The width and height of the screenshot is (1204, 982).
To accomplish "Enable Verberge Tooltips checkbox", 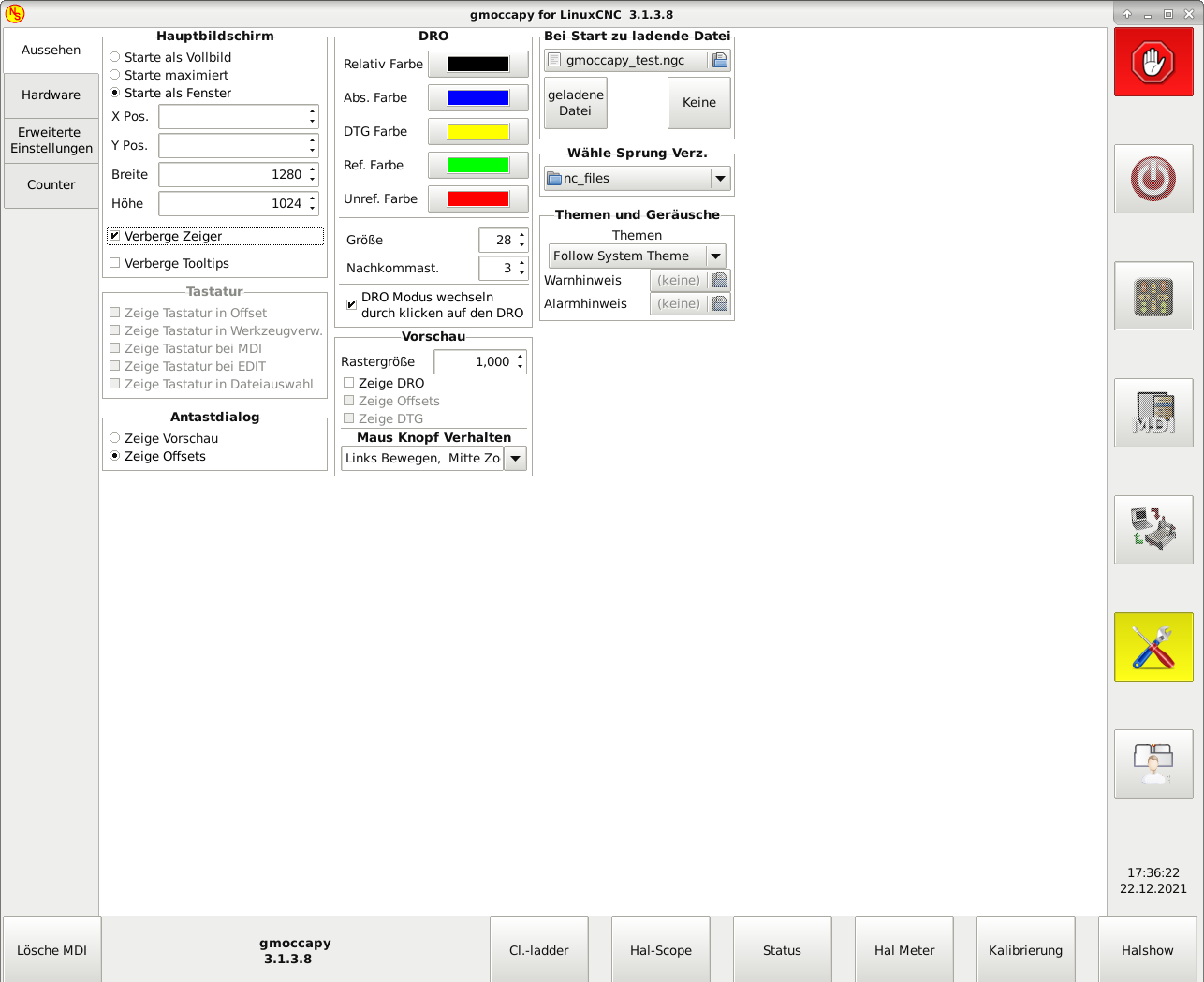I will 115,263.
